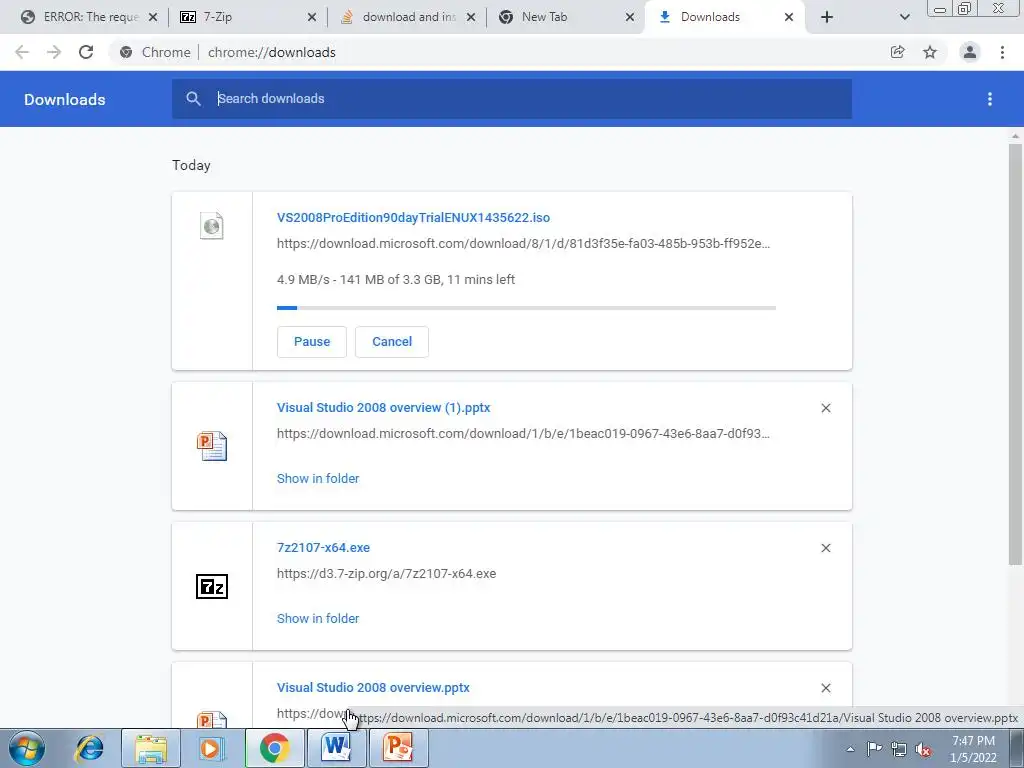Open Chrome's three-dot main menu
This screenshot has width=1024, height=768.
click(x=1002, y=52)
